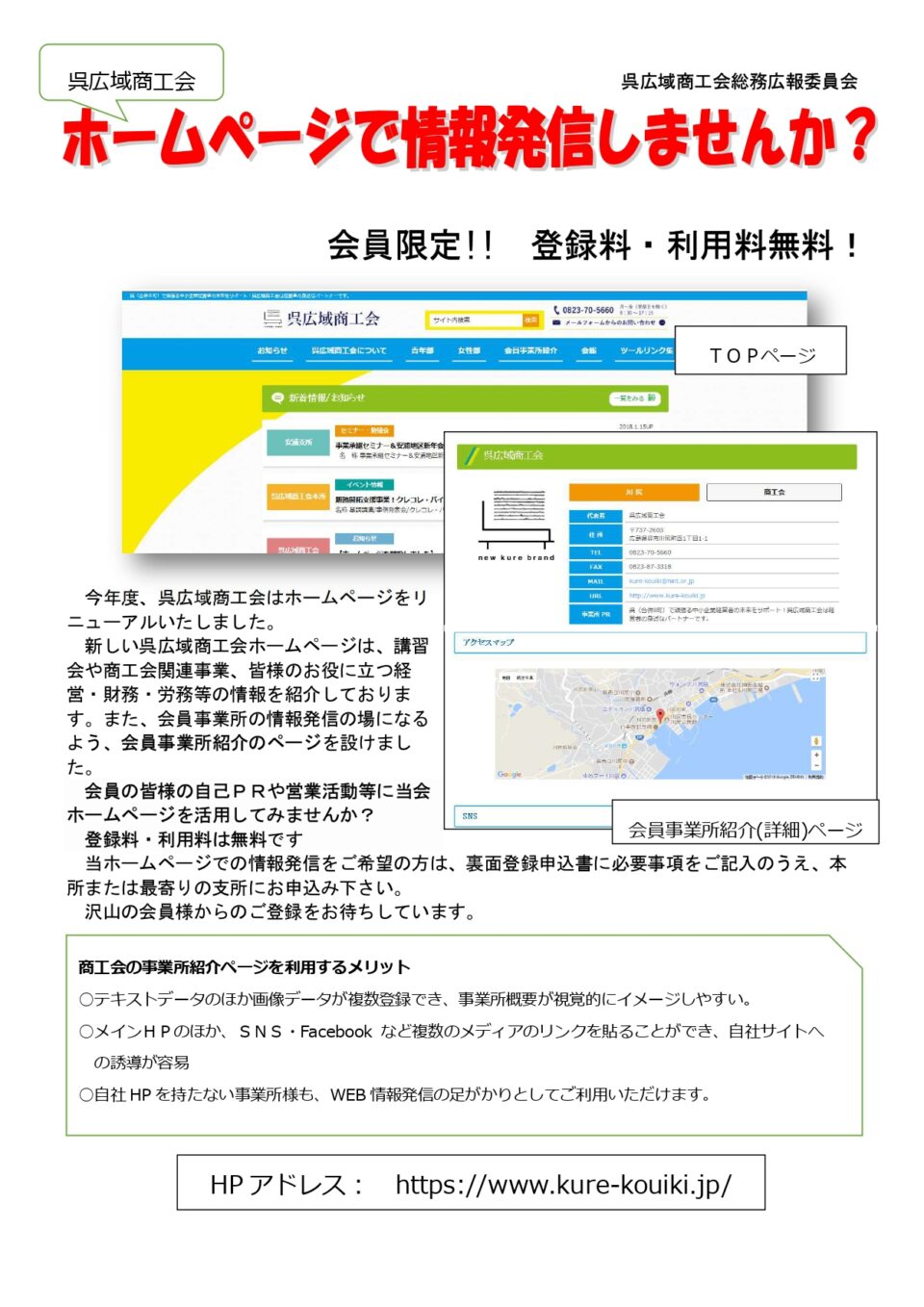Click the 一覧をみる button in news header
This screenshot has width=924, height=1307.
point(634,397)
